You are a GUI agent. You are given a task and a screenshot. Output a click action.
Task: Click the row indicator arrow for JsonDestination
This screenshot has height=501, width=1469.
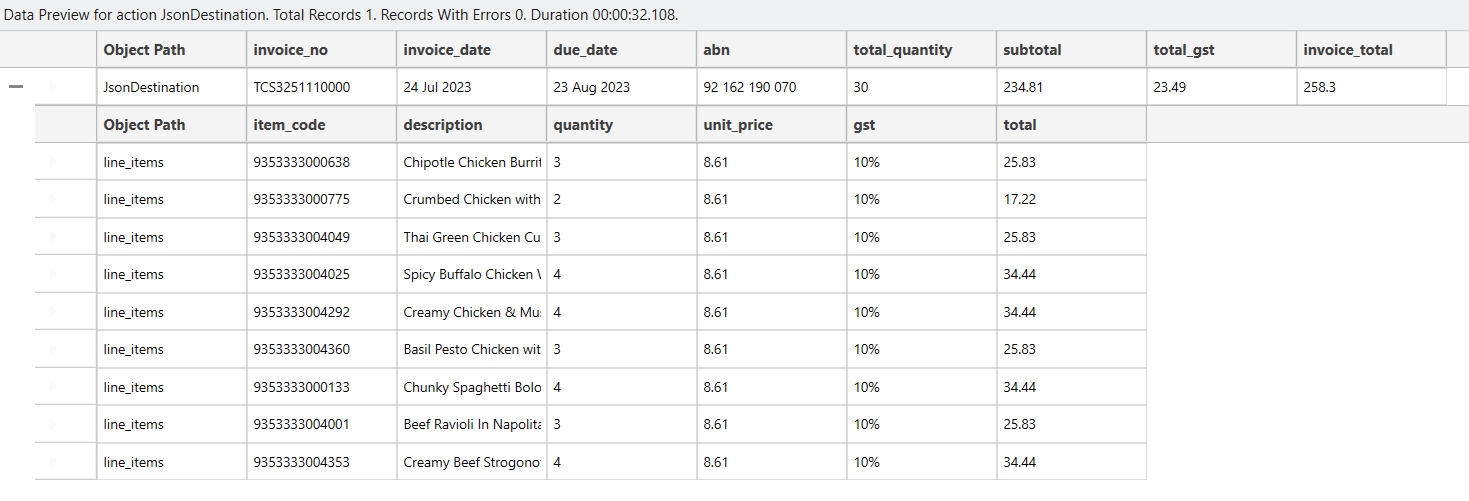click(x=53, y=87)
